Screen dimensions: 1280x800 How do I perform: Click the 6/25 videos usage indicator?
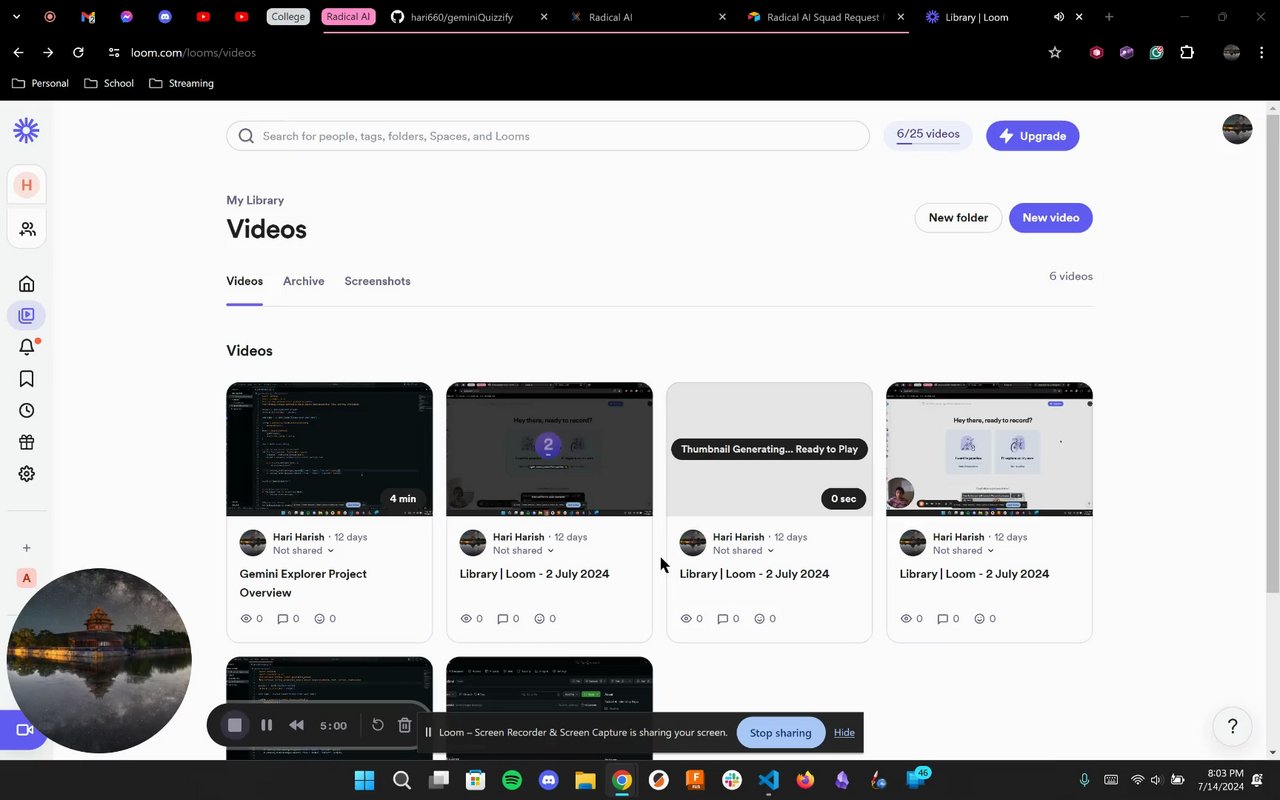tap(928, 135)
